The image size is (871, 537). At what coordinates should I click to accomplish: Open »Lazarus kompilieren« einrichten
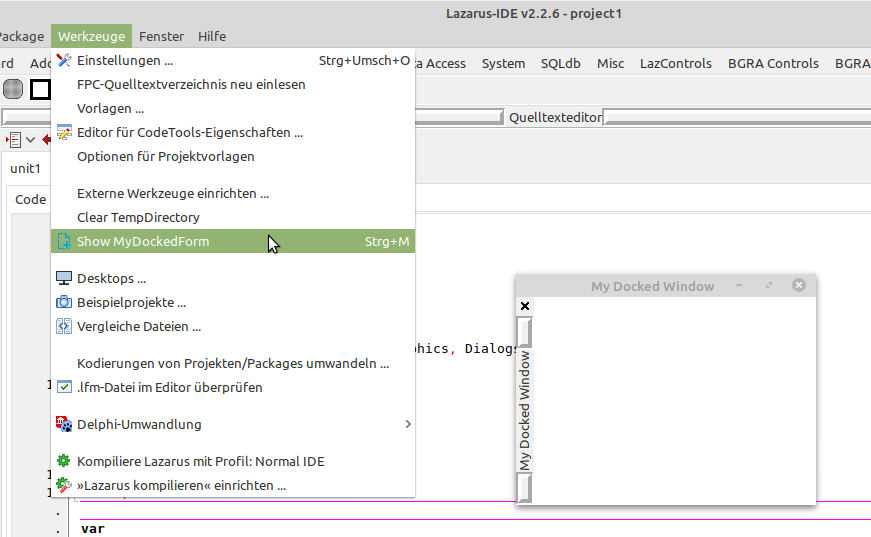tap(233, 485)
